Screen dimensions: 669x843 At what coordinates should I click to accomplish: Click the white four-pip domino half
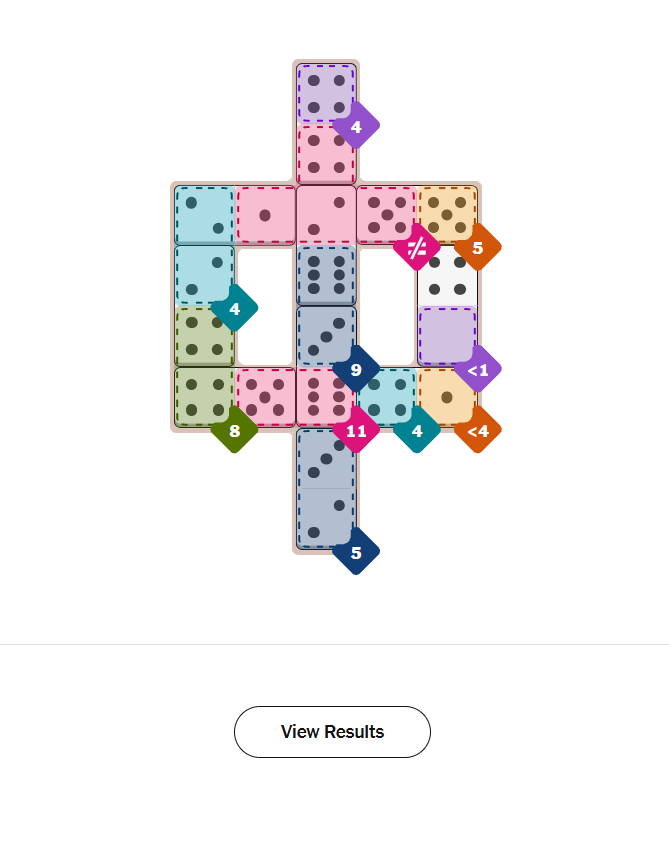(x=447, y=276)
